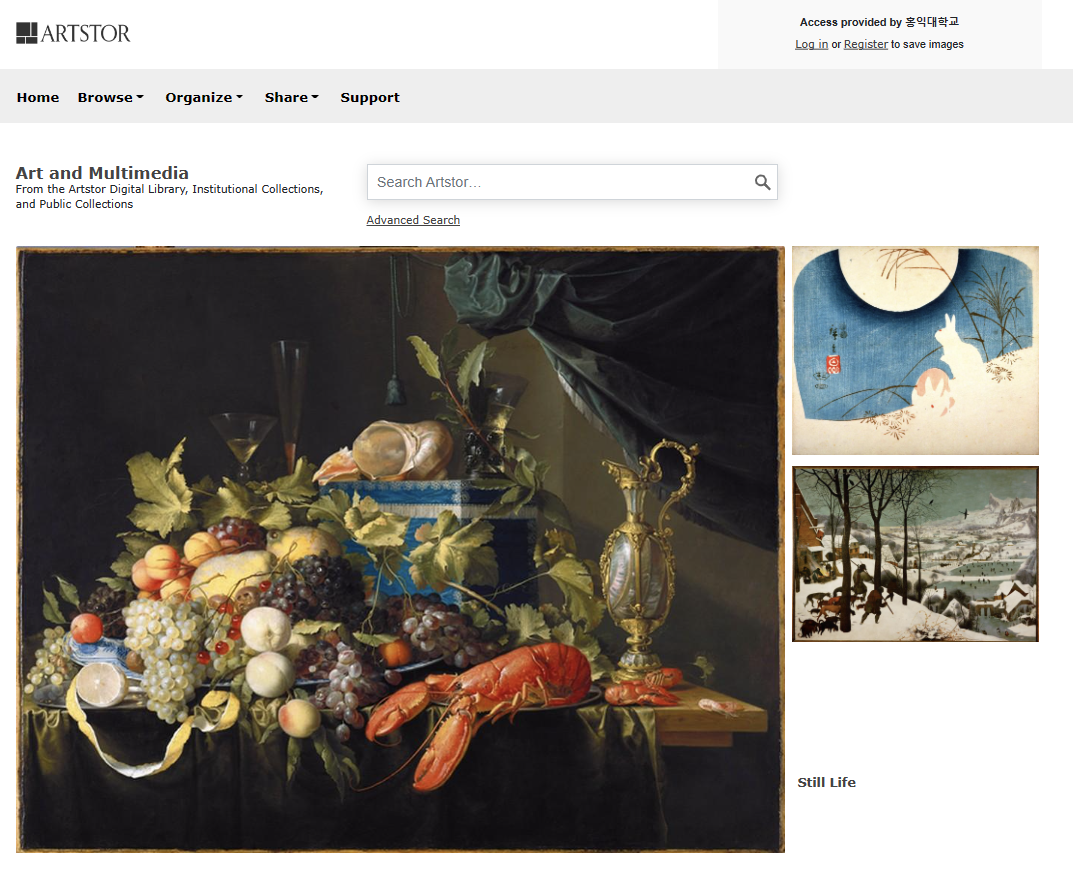Open the Home menu item

[38, 97]
